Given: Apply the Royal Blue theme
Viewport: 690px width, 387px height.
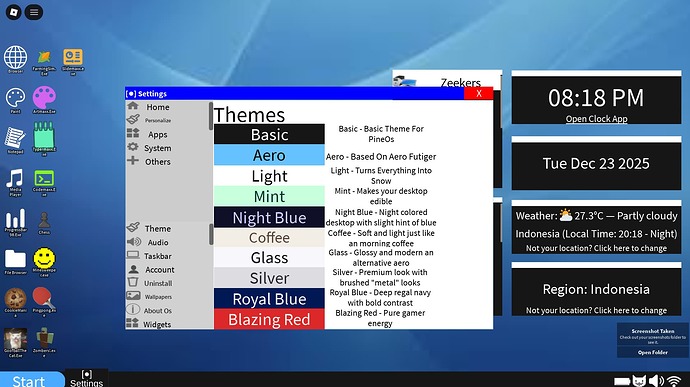Looking at the screenshot, I should tap(269, 299).
